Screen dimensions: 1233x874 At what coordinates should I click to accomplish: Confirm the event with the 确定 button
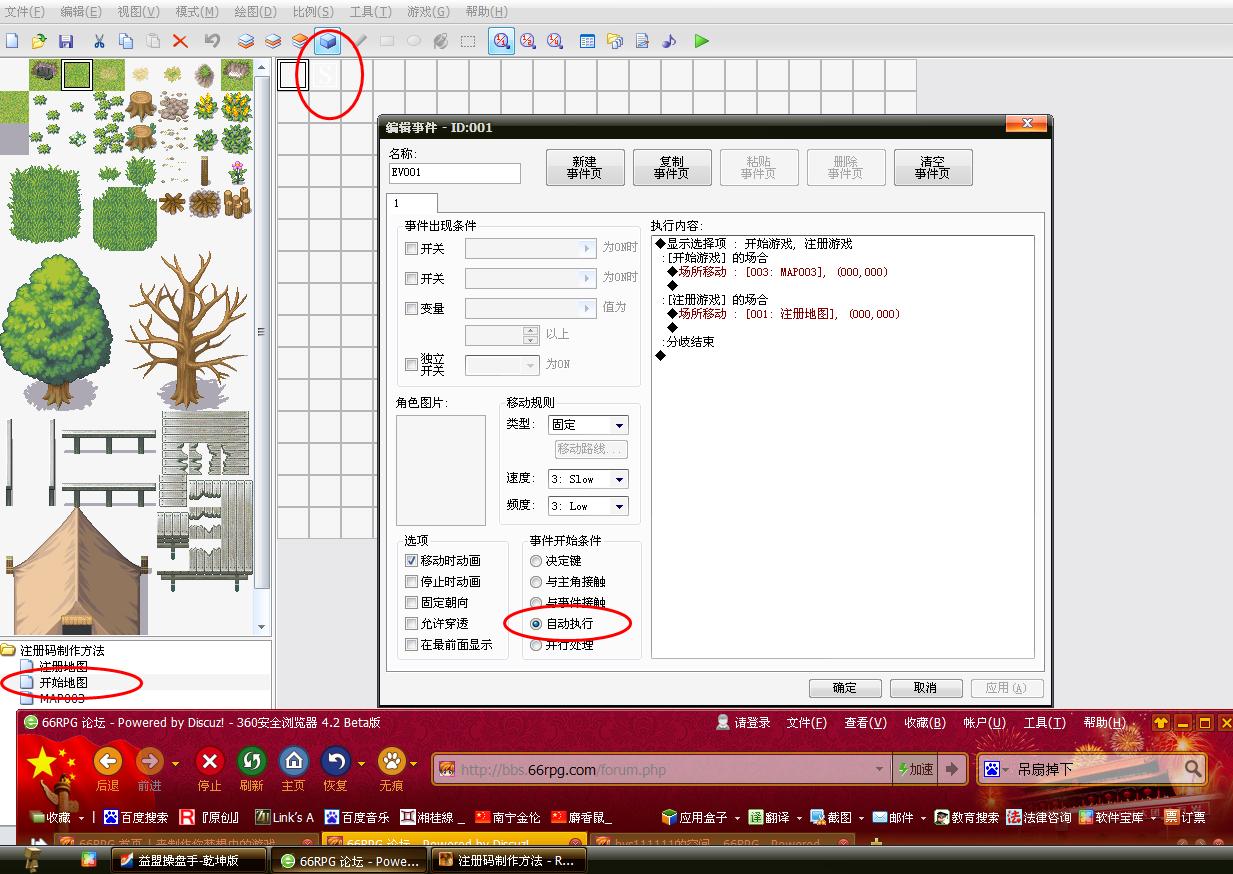pyautogui.click(x=845, y=688)
